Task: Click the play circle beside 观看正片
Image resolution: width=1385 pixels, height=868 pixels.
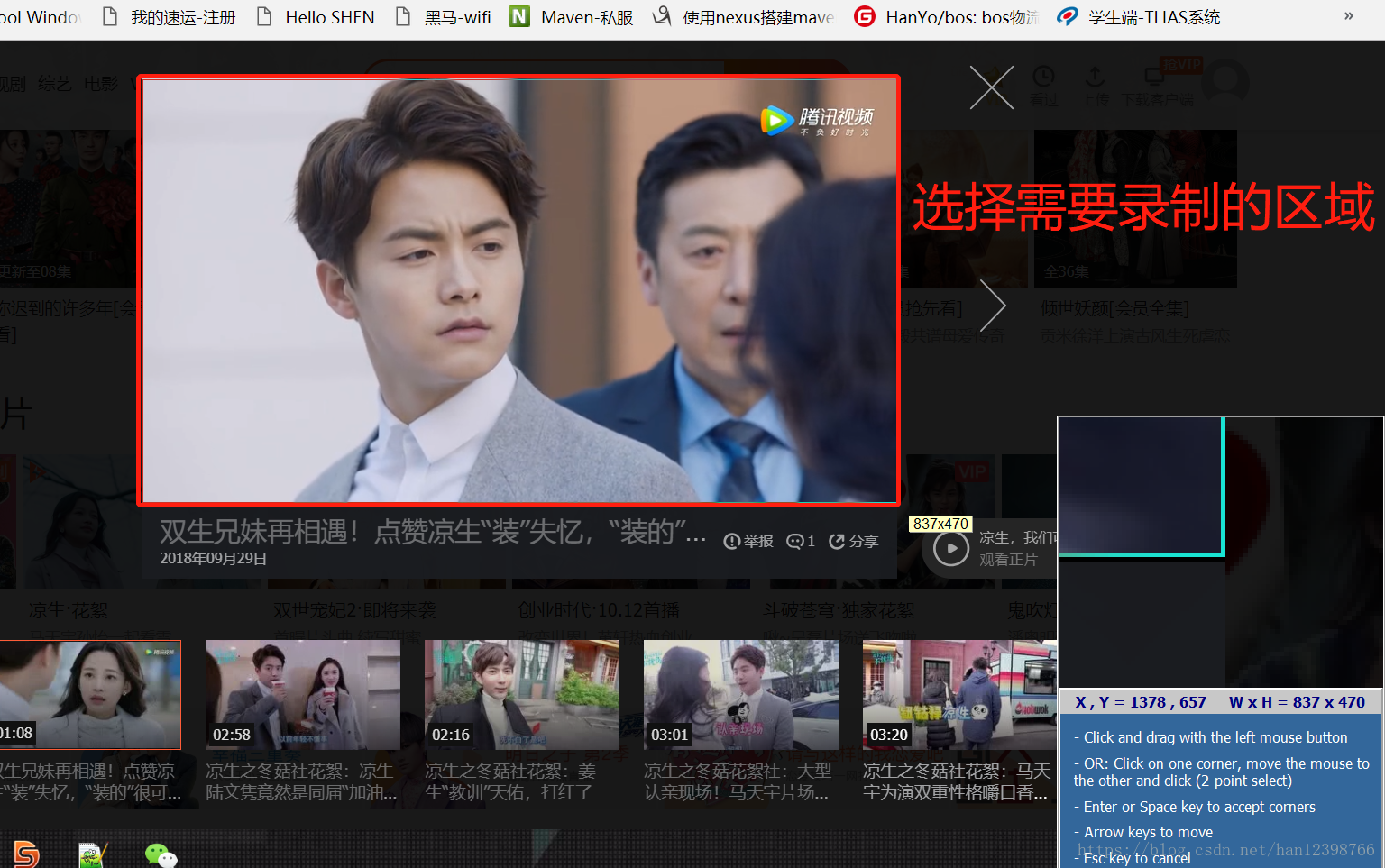Action: click(x=950, y=548)
